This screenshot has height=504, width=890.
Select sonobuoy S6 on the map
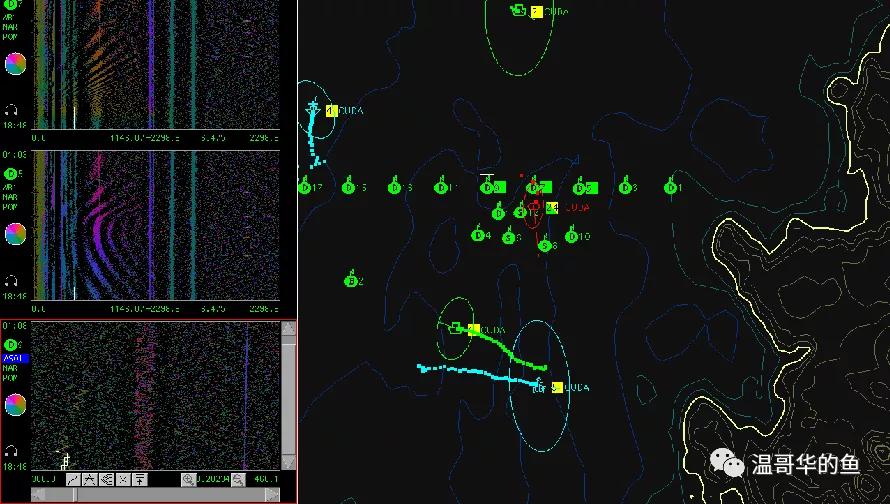point(509,237)
